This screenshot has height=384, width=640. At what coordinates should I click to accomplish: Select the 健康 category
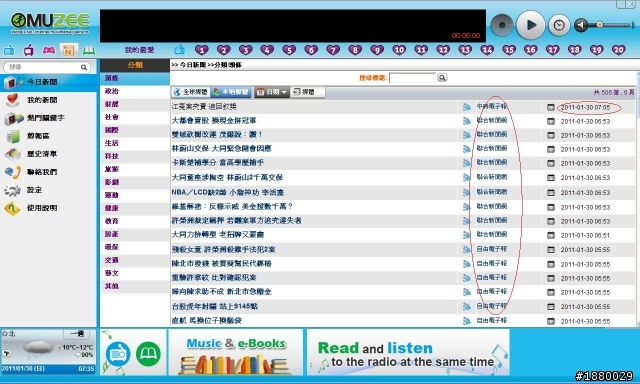click(x=135, y=208)
